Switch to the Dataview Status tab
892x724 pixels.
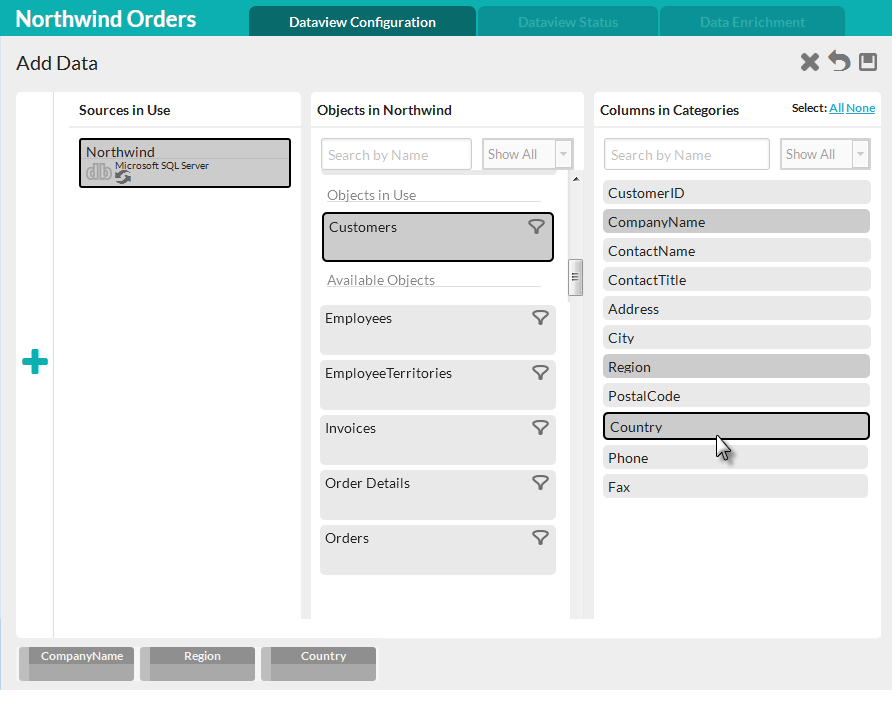coord(568,22)
